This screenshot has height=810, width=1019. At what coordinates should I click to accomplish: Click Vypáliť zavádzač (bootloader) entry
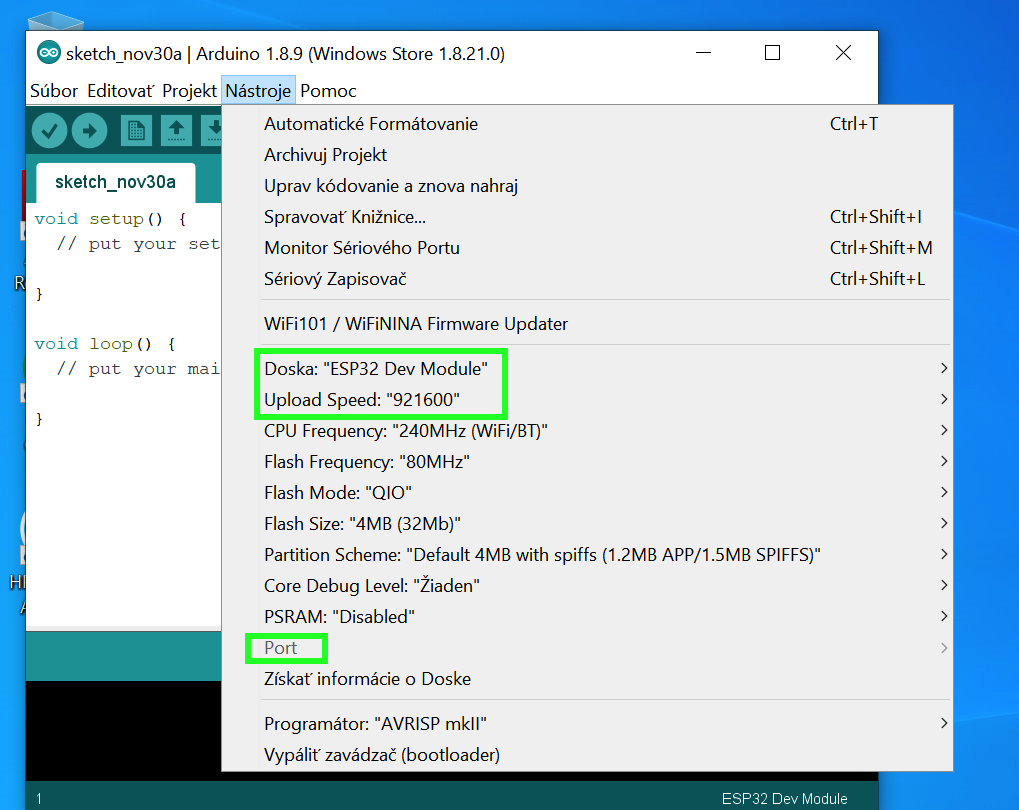381,755
